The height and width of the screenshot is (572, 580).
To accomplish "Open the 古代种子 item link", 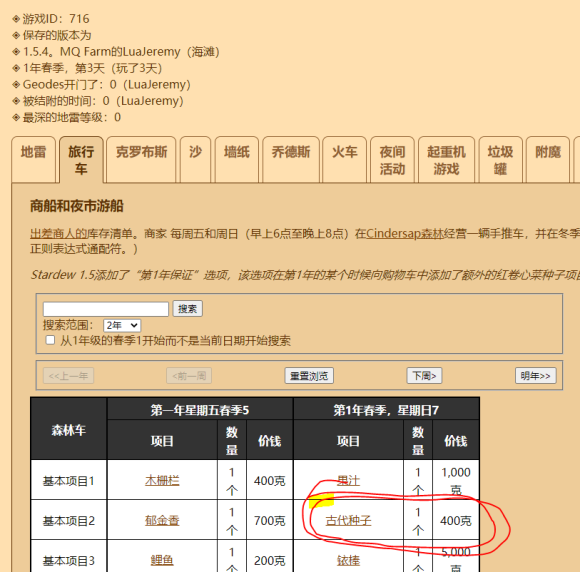I will (x=348, y=521).
